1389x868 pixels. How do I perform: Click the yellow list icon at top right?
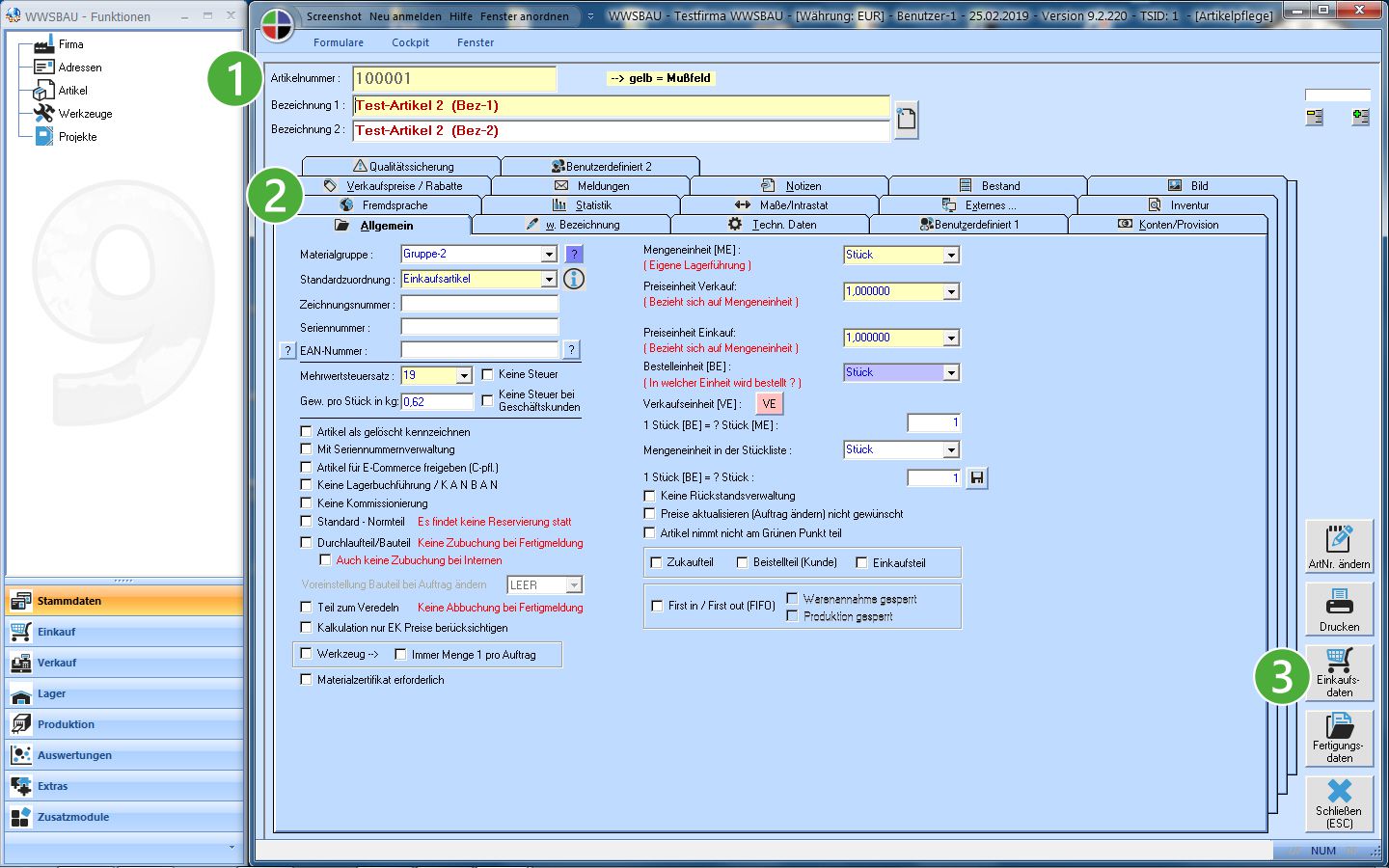[x=1315, y=118]
